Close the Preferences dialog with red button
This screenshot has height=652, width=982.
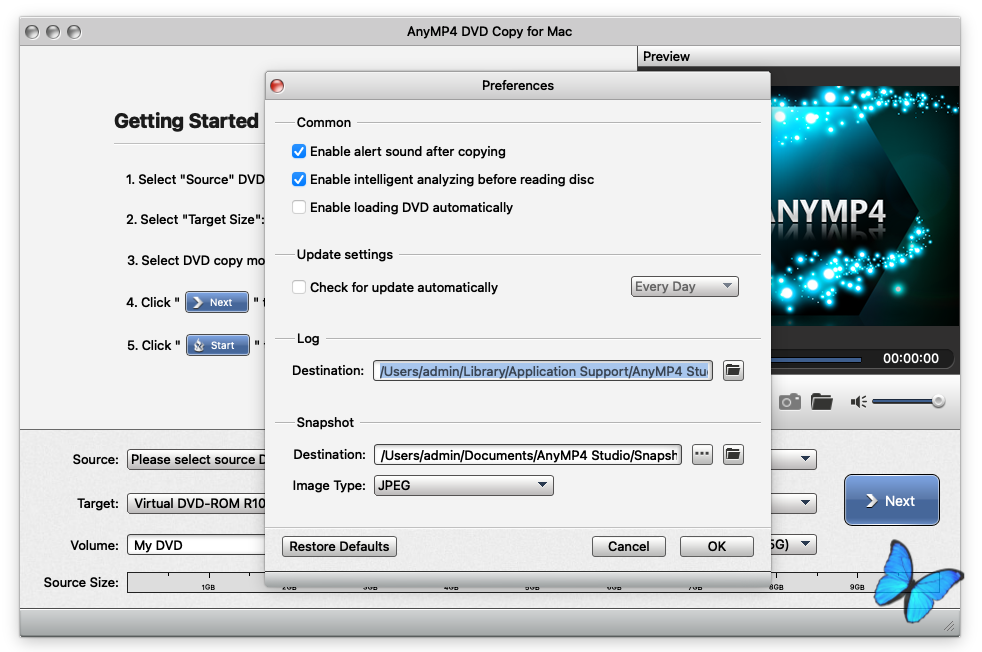click(x=278, y=86)
